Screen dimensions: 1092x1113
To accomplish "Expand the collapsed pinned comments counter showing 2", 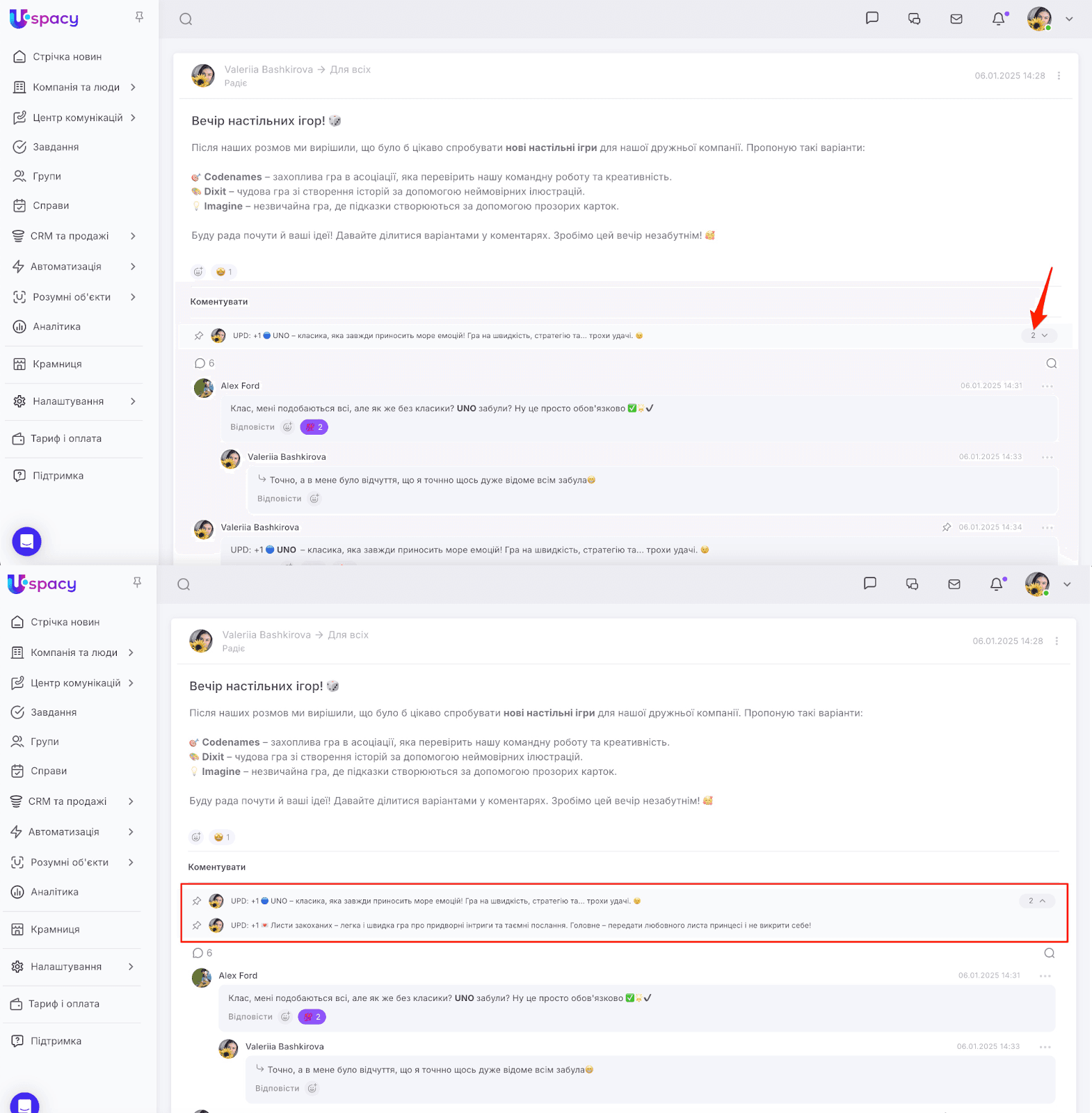I will [1039, 335].
